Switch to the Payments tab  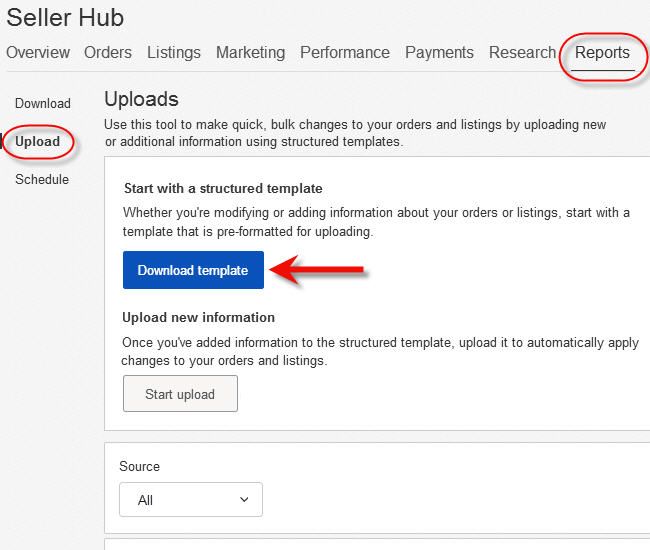[439, 53]
